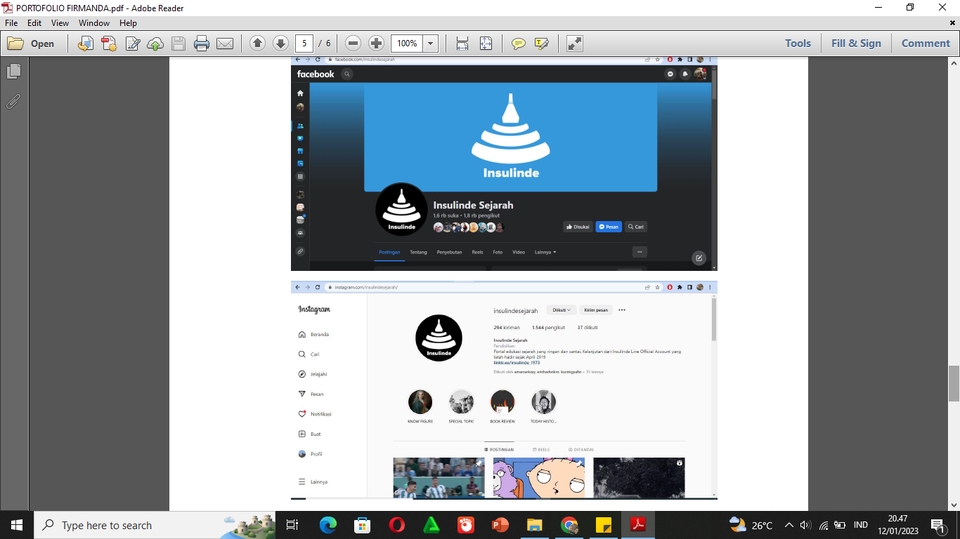Click the Create PDF online icon
This screenshot has height=539, width=960.
pyautogui.click(x=86, y=43)
